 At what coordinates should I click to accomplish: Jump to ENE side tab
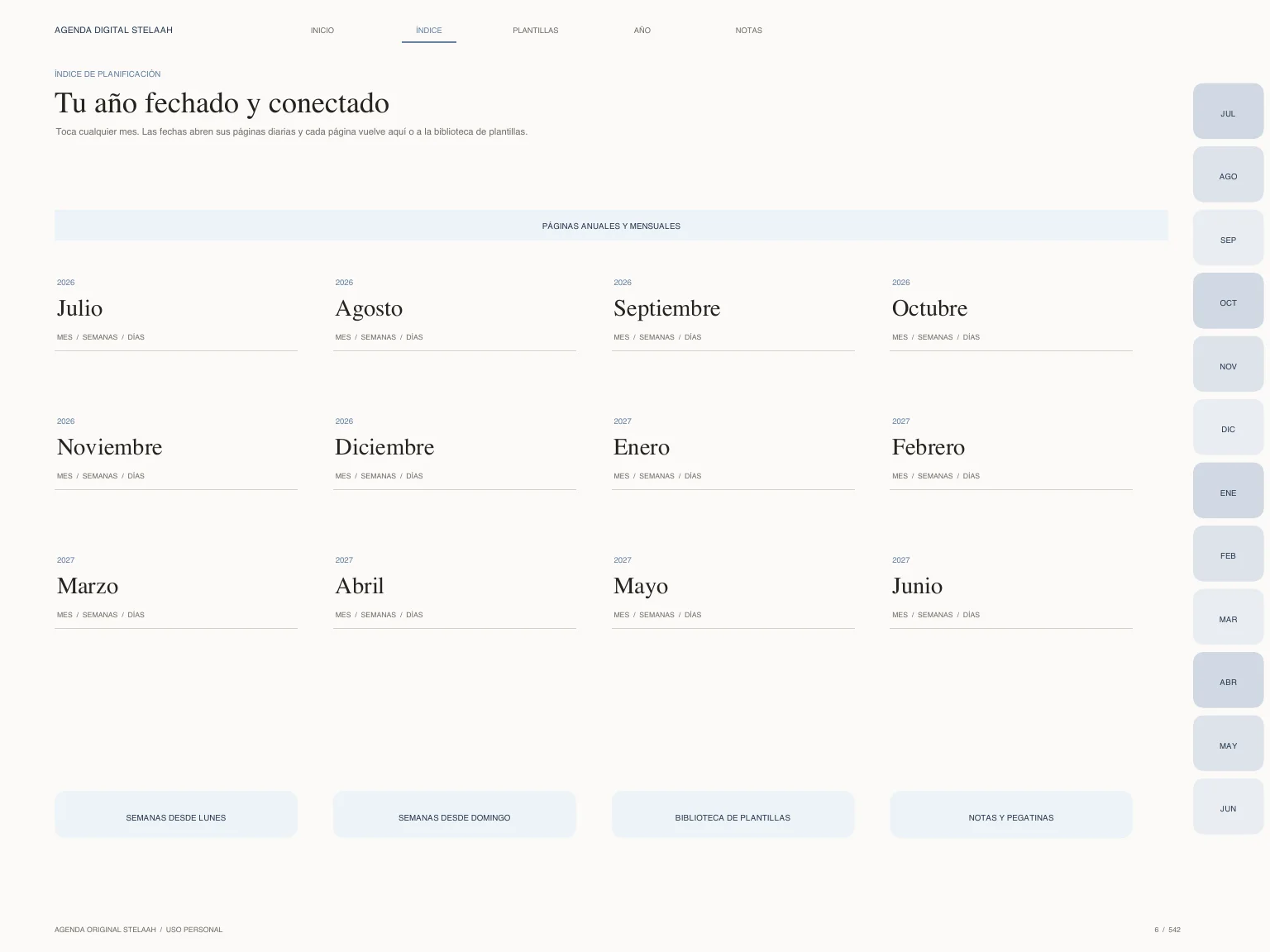(x=1228, y=491)
